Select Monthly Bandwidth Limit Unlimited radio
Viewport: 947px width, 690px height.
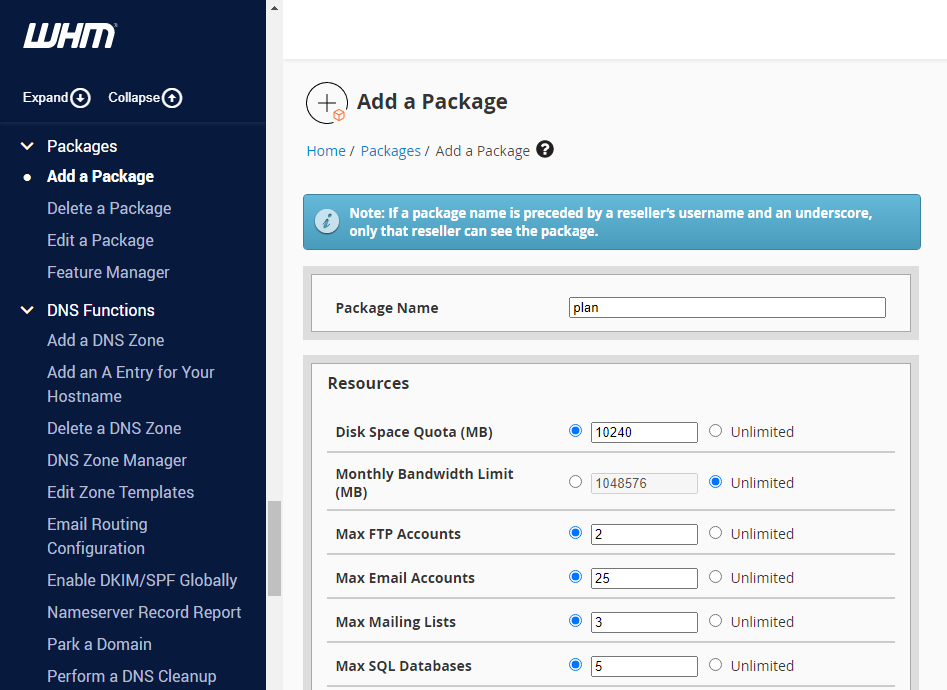click(716, 482)
